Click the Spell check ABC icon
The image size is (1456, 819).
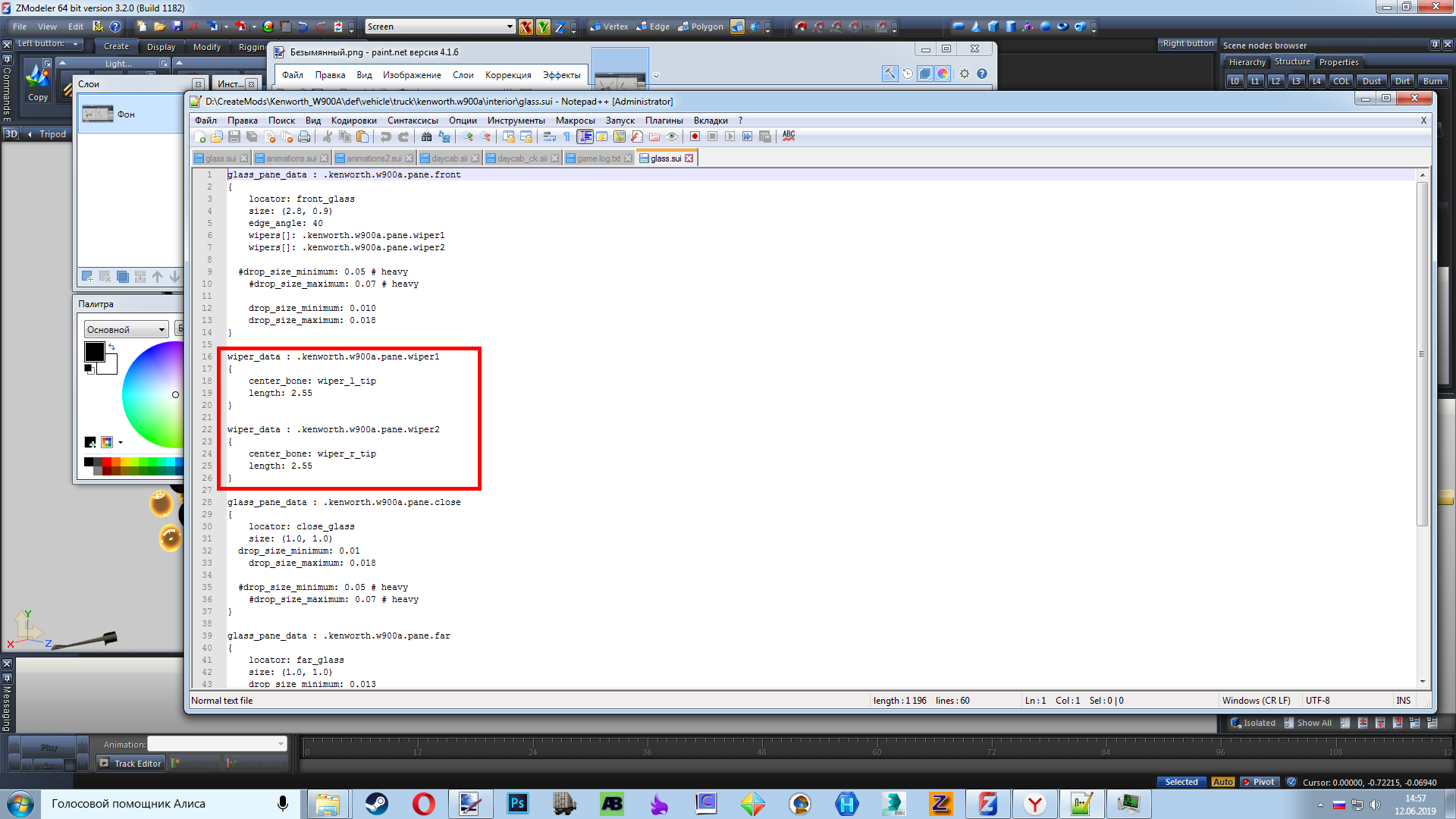click(x=789, y=136)
